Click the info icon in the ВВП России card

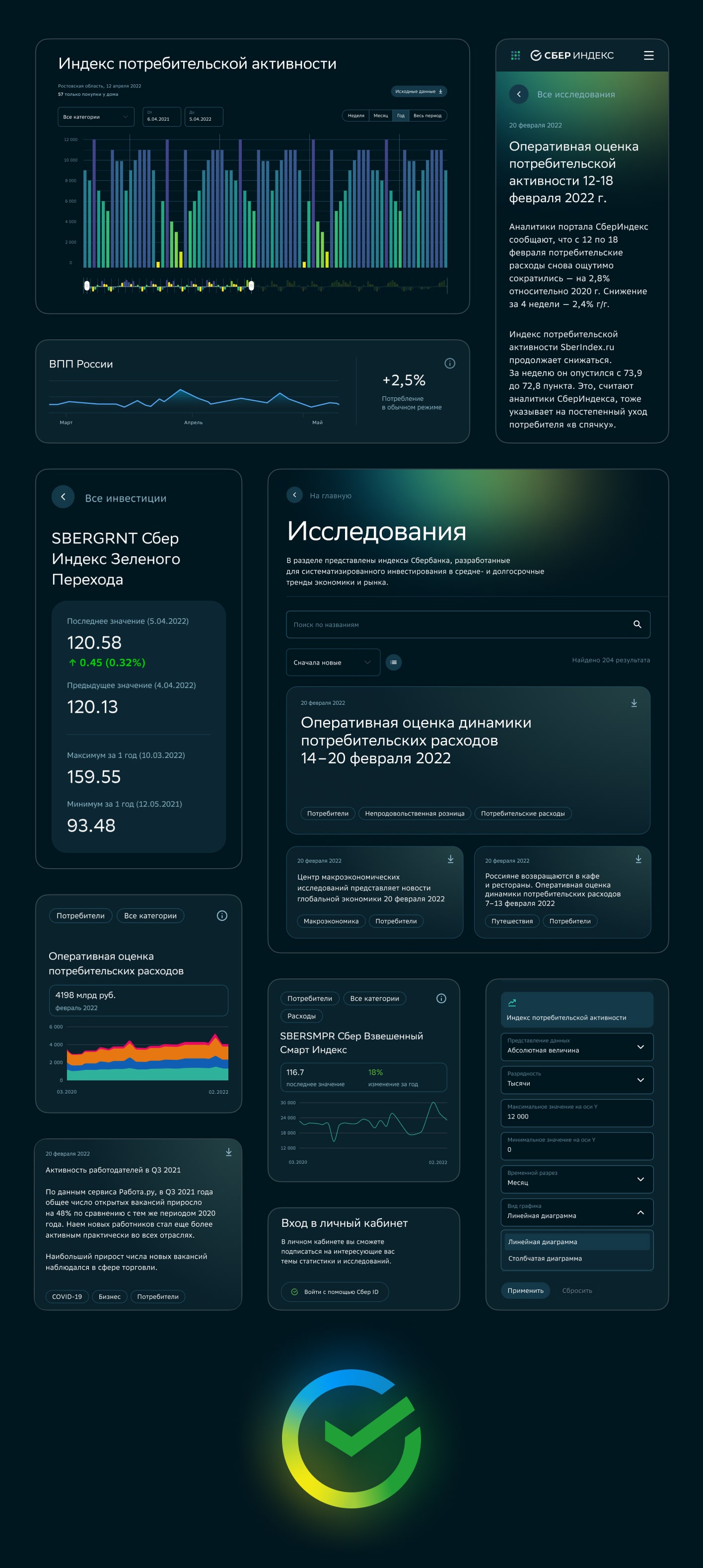(450, 364)
